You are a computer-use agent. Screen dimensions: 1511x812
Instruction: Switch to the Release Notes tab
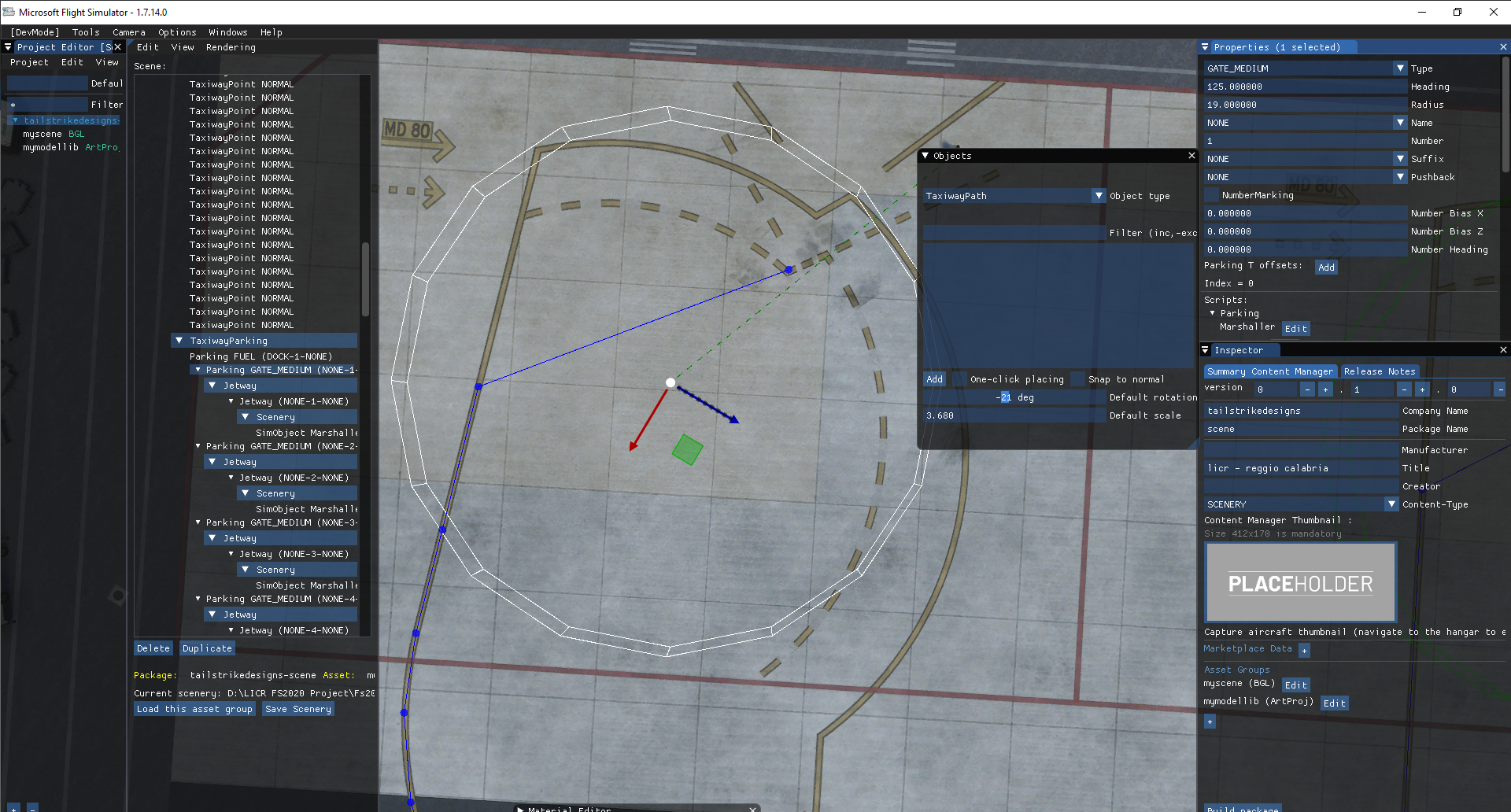(x=1379, y=371)
